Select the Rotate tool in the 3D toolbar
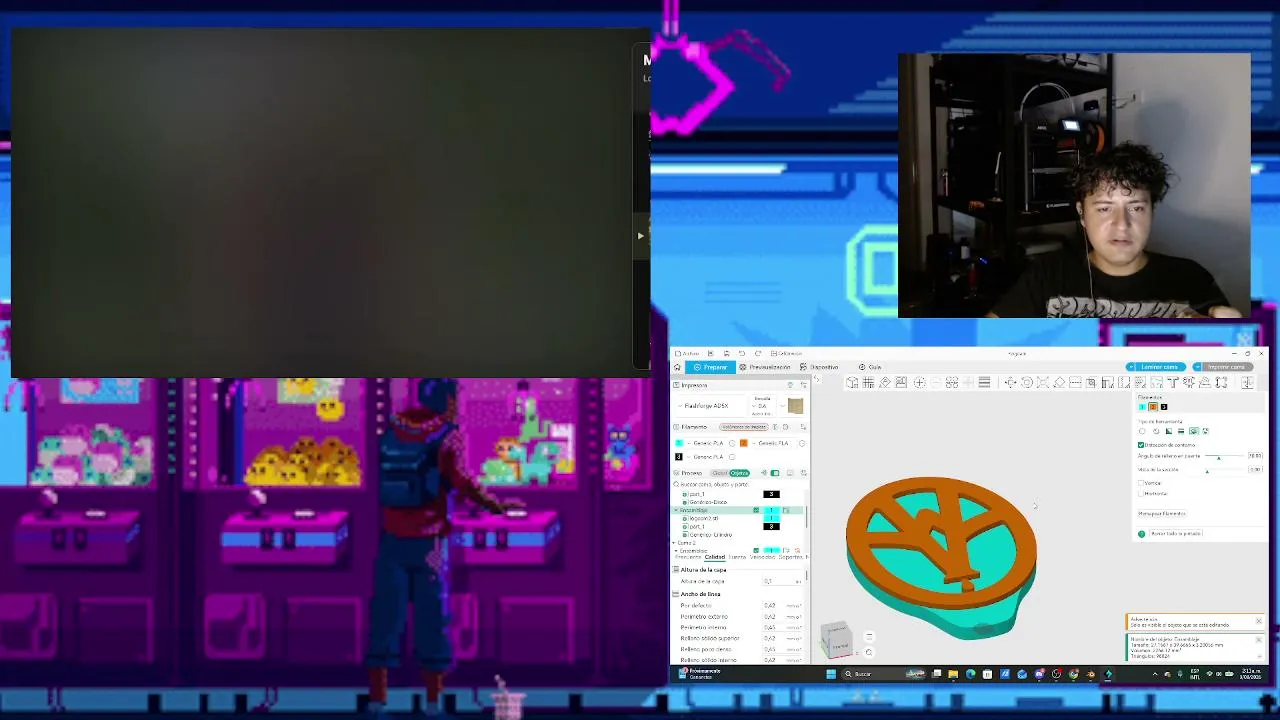Viewport: 1280px width, 720px height. [x=1026, y=383]
